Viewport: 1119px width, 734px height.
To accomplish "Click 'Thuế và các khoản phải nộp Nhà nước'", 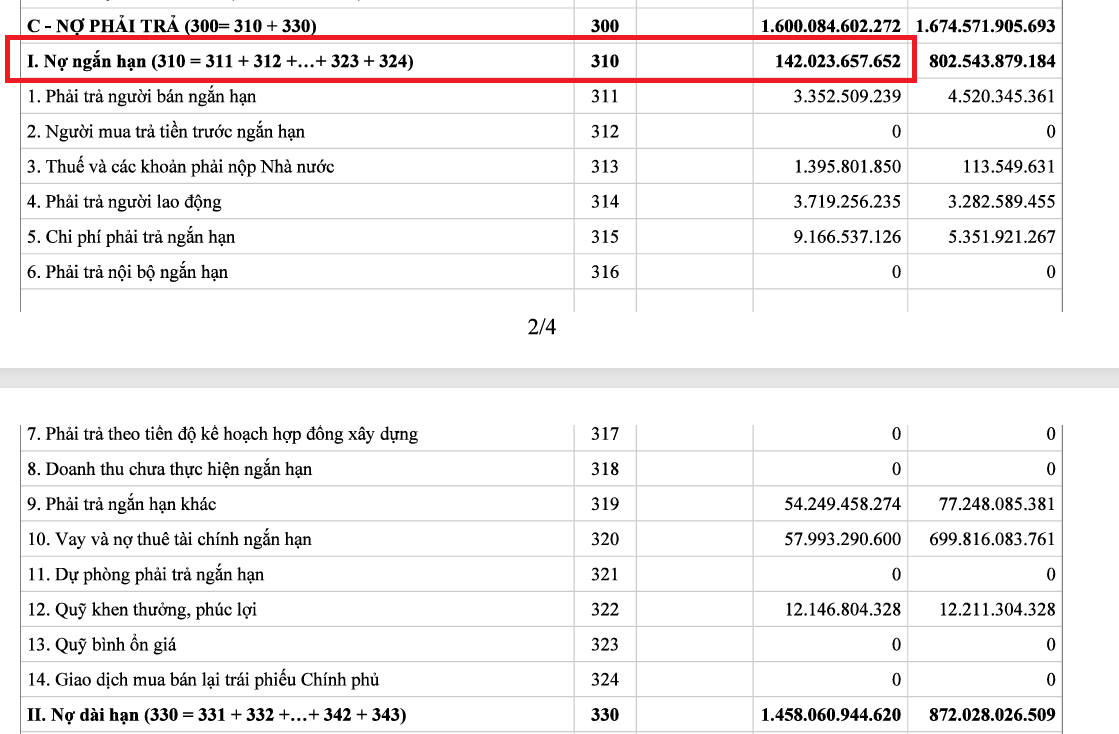I will [180, 166].
